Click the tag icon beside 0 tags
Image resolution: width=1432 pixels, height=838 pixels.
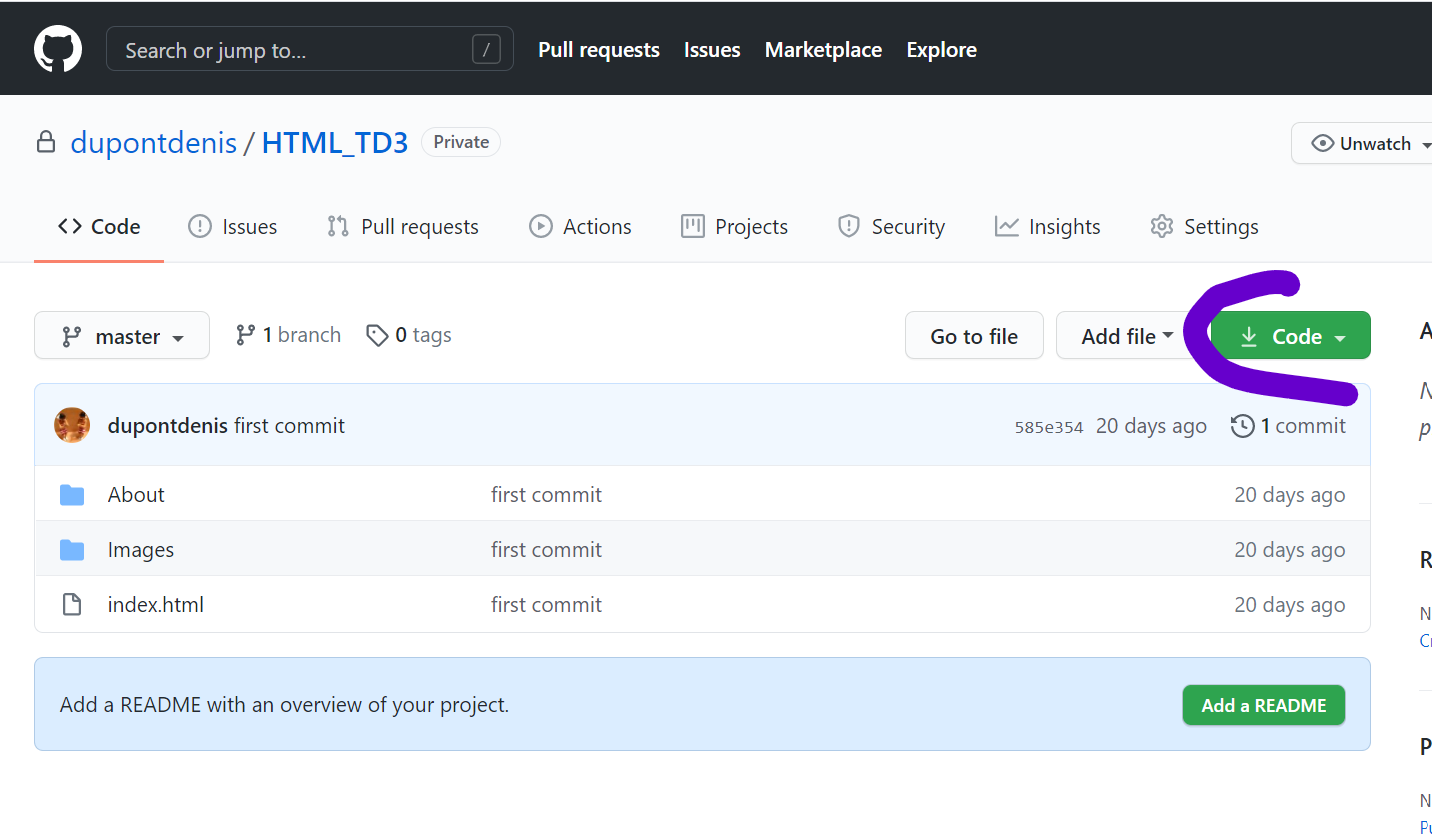[377, 336]
